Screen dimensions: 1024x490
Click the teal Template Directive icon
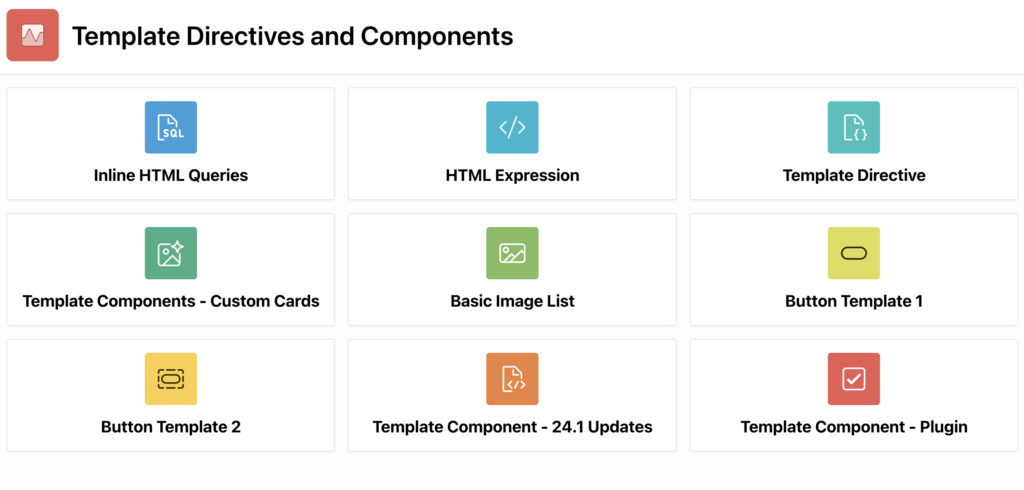(x=854, y=127)
